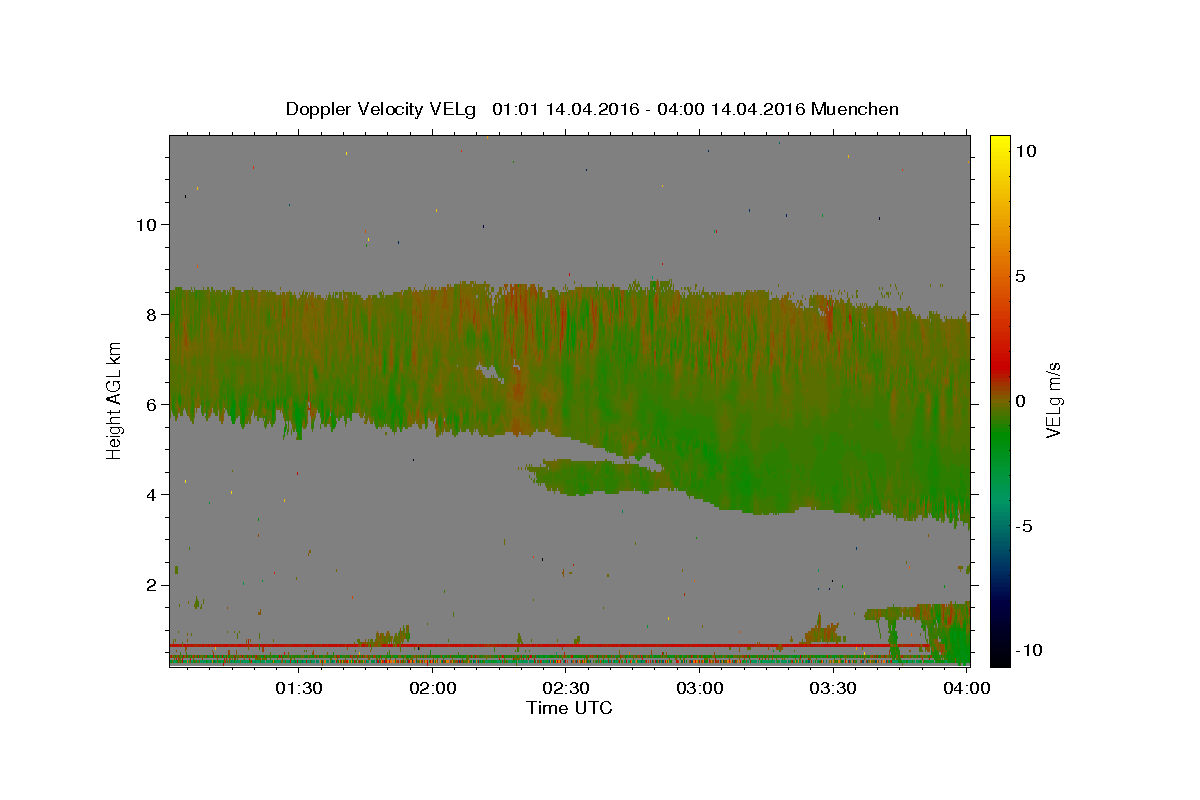Click the 03:30 time axis label
Screen dimensions: 1200x800
[835, 689]
